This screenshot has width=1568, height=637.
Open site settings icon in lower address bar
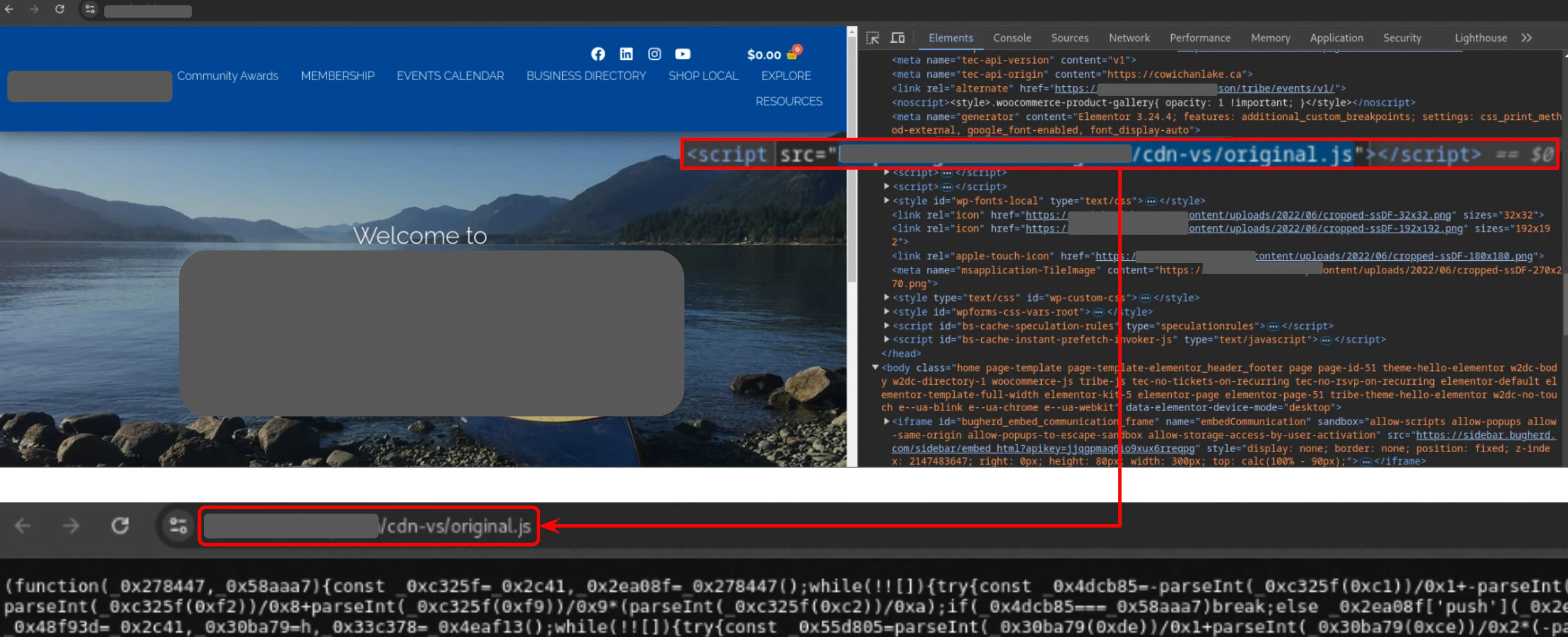(x=178, y=526)
